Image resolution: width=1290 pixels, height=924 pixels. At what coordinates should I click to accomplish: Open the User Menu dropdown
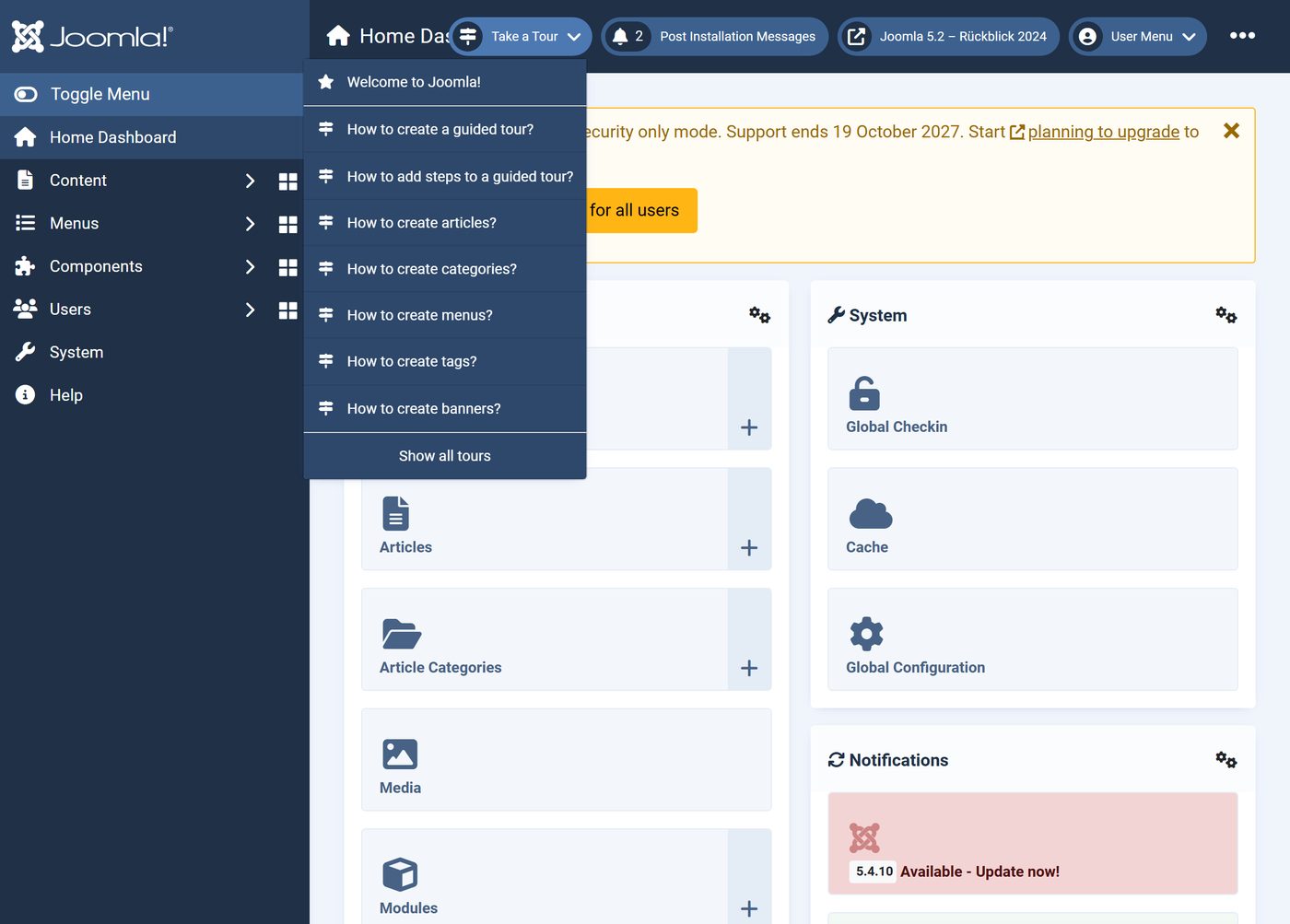(1138, 36)
